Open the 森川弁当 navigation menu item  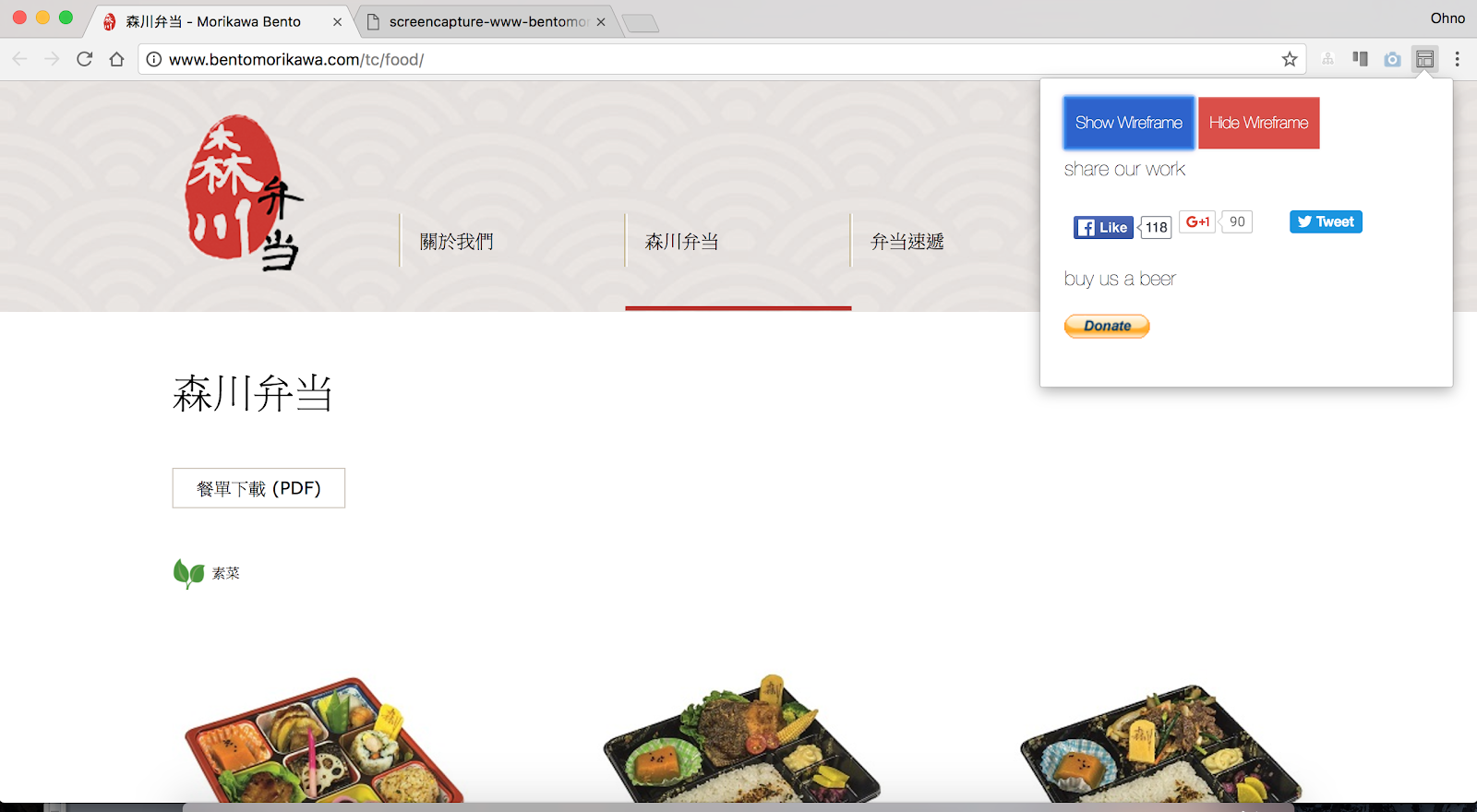click(x=681, y=242)
